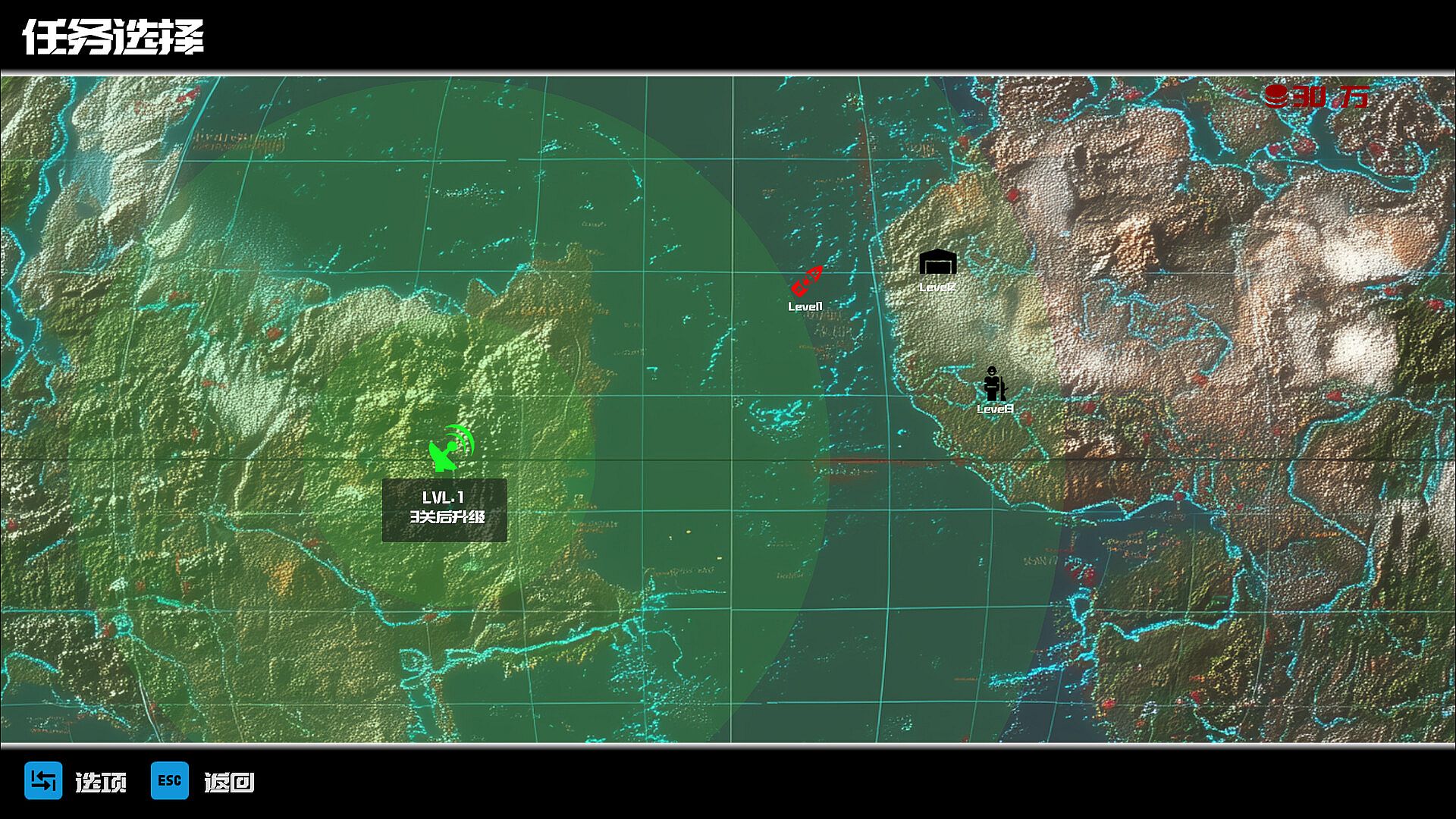The height and width of the screenshot is (819, 1456).
Task: Click the 30万 money amount
Action: tap(1331, 97)
